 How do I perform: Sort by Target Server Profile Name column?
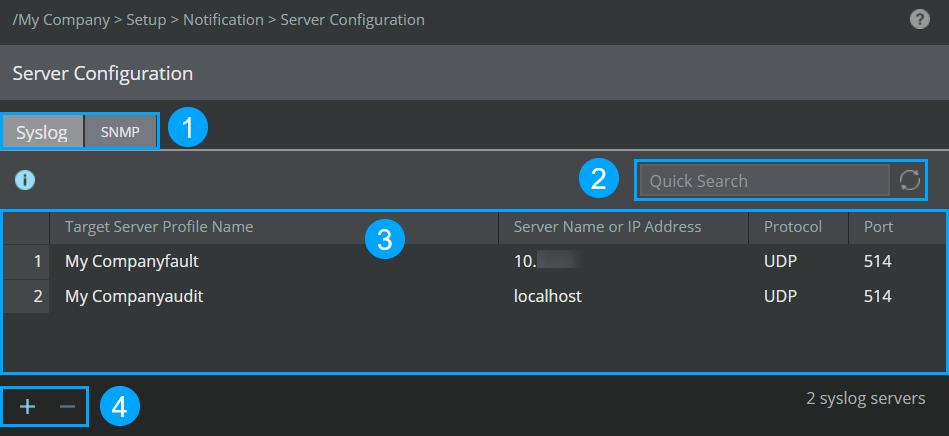[274, 227]
